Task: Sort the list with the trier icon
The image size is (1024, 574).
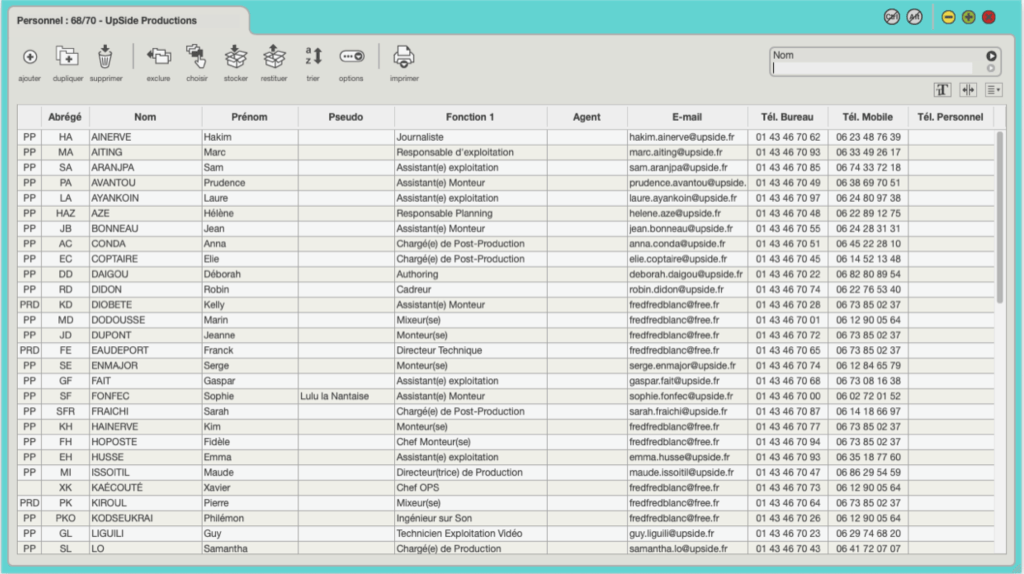Action: [313, 57]
